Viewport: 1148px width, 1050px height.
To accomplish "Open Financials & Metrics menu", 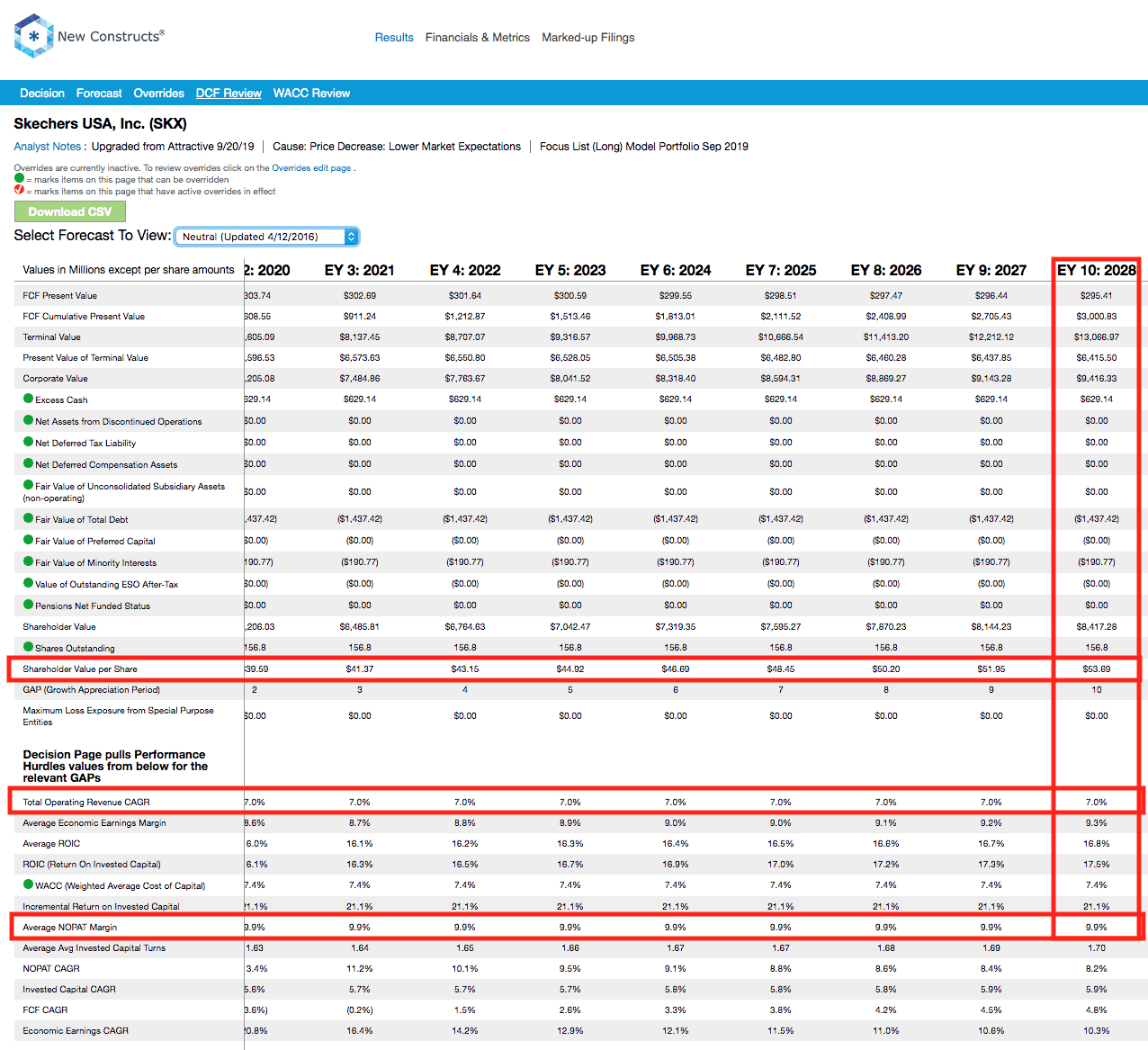I will (x=477, y=37).
